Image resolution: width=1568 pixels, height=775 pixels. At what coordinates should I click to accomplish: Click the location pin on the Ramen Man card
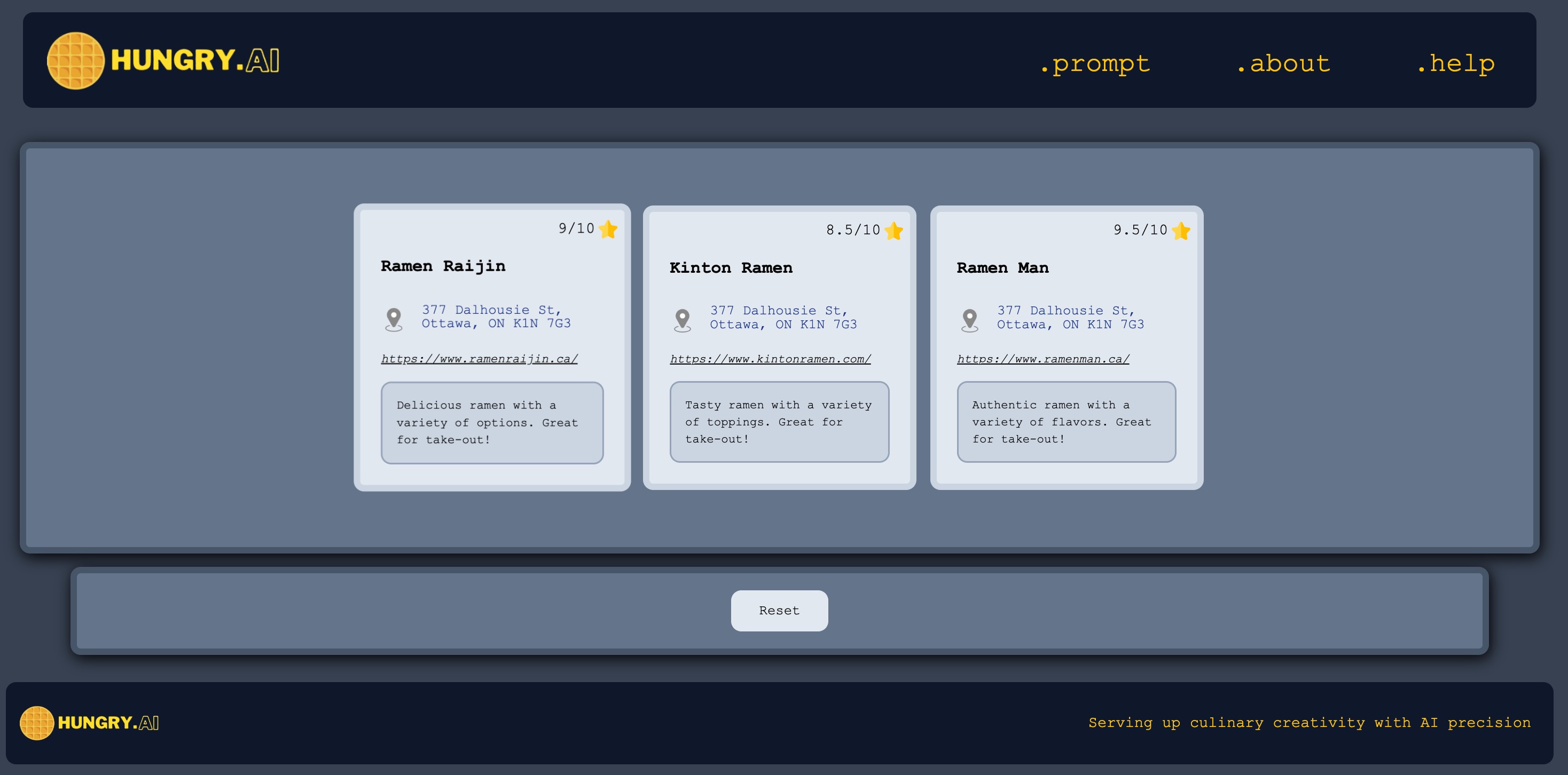point(970,319)
